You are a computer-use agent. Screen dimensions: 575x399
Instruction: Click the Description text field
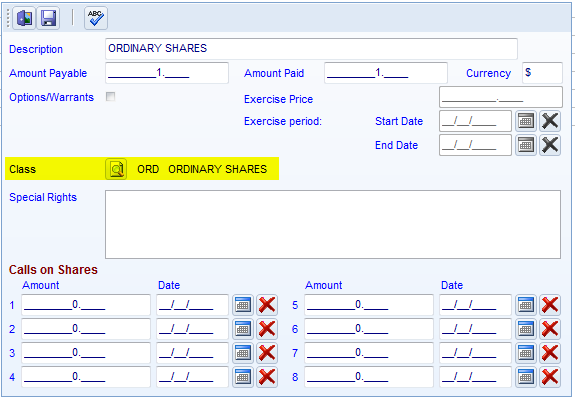tap(311, 48)
